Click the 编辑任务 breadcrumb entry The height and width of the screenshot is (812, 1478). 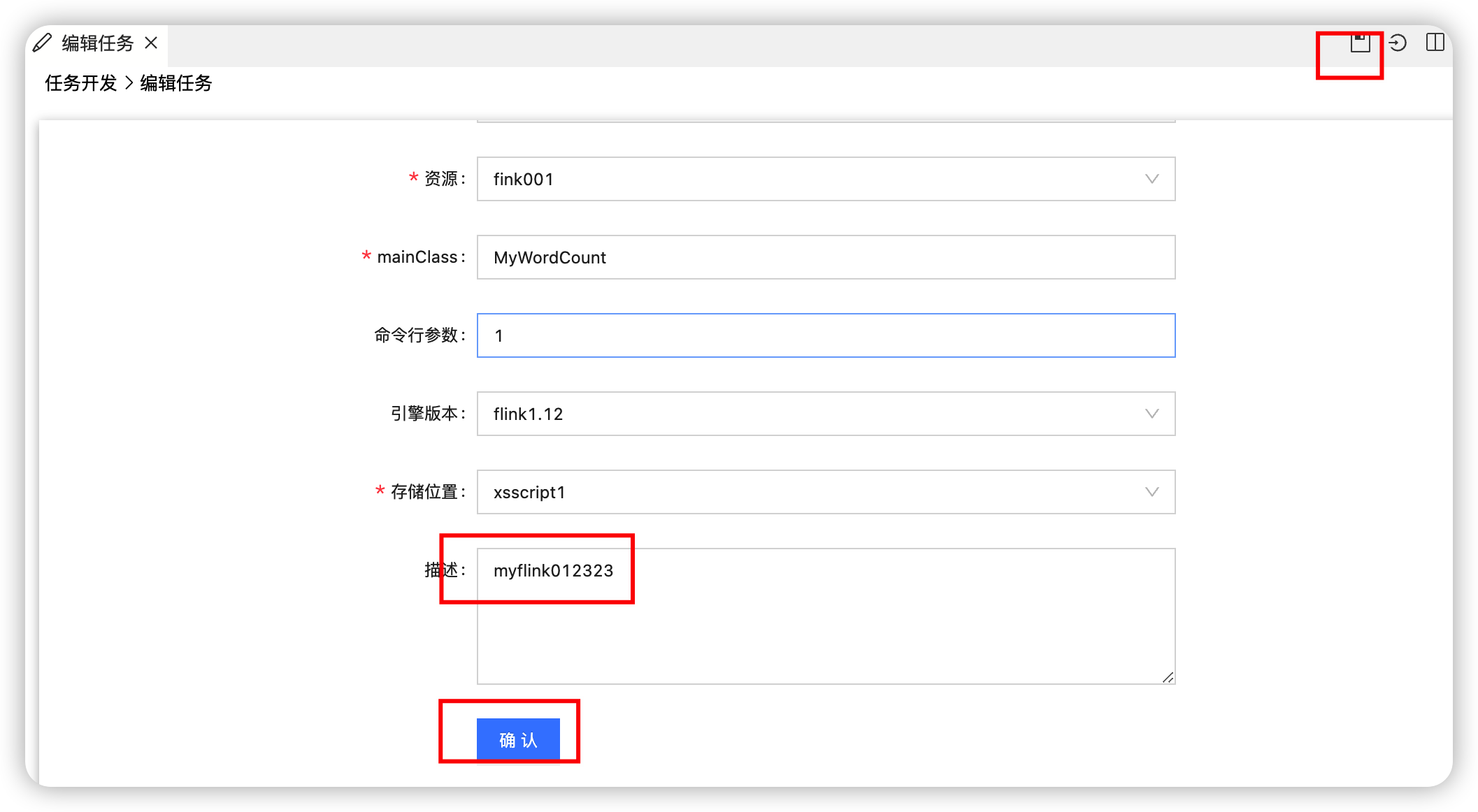[176, 83]
